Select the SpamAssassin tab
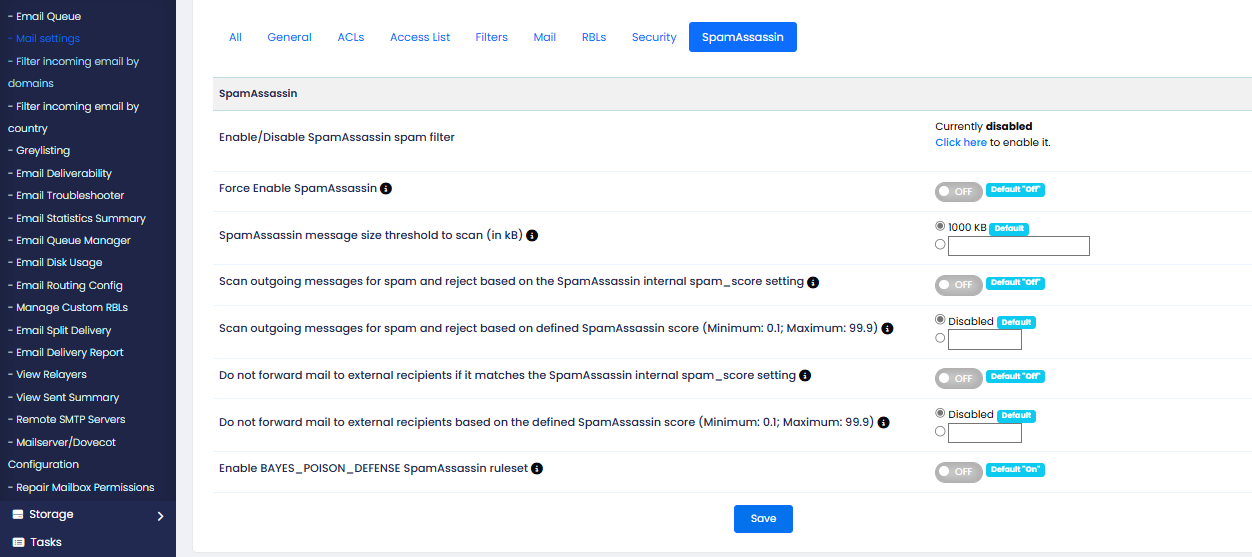 pyautogui.click(x=743, y=37)
